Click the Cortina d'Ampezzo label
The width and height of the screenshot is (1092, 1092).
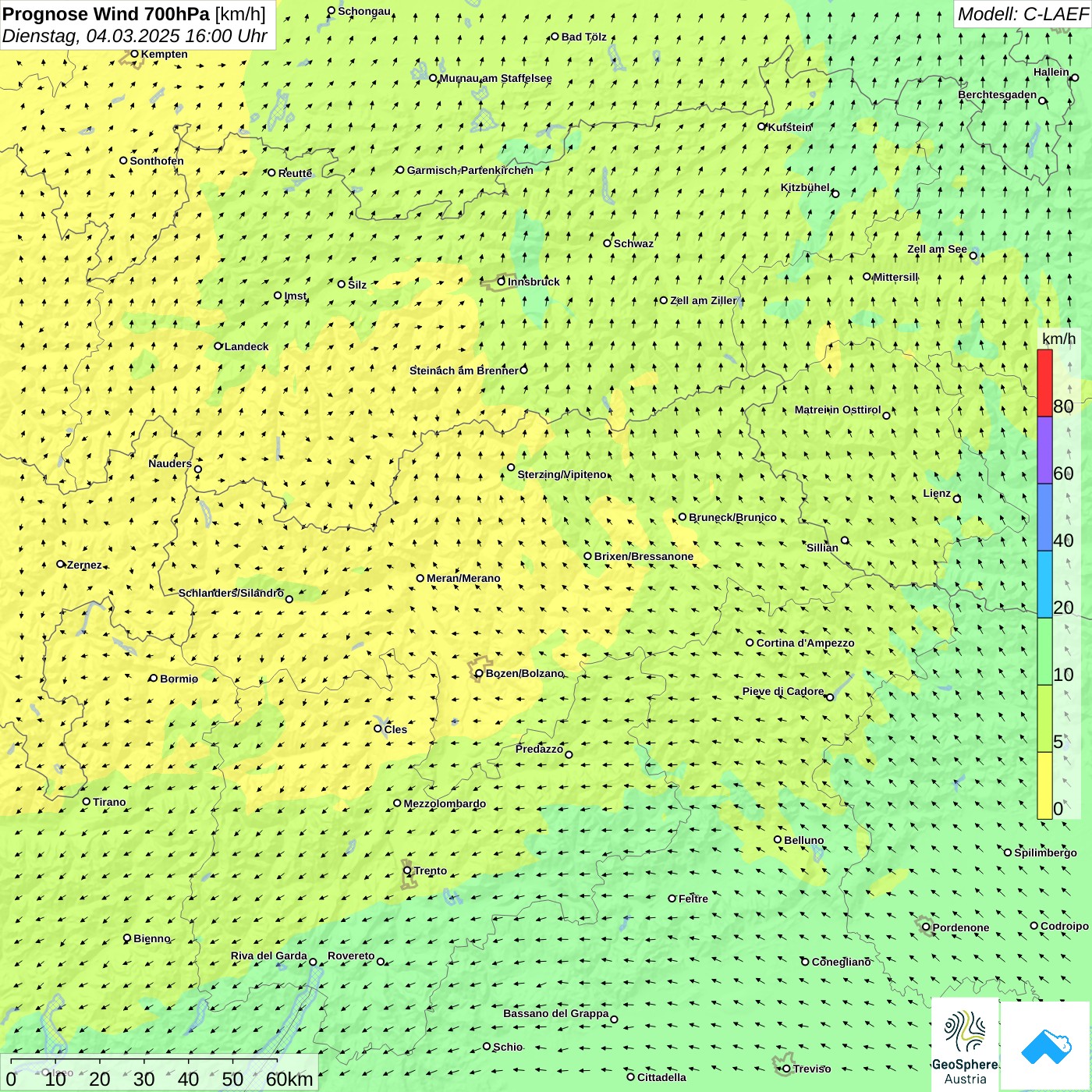805,643
